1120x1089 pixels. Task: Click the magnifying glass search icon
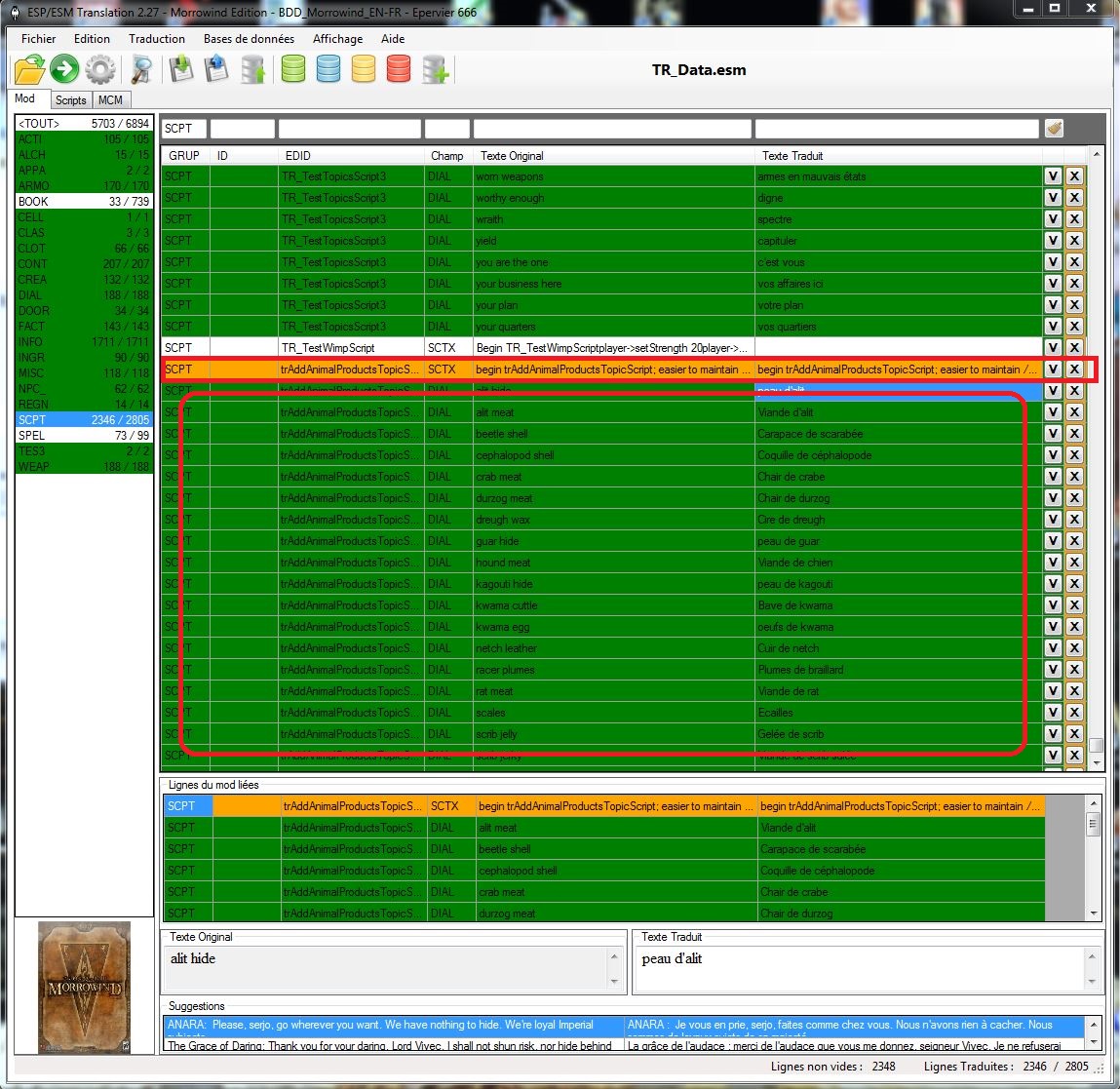pyautogui.click(x=142, y=69)
